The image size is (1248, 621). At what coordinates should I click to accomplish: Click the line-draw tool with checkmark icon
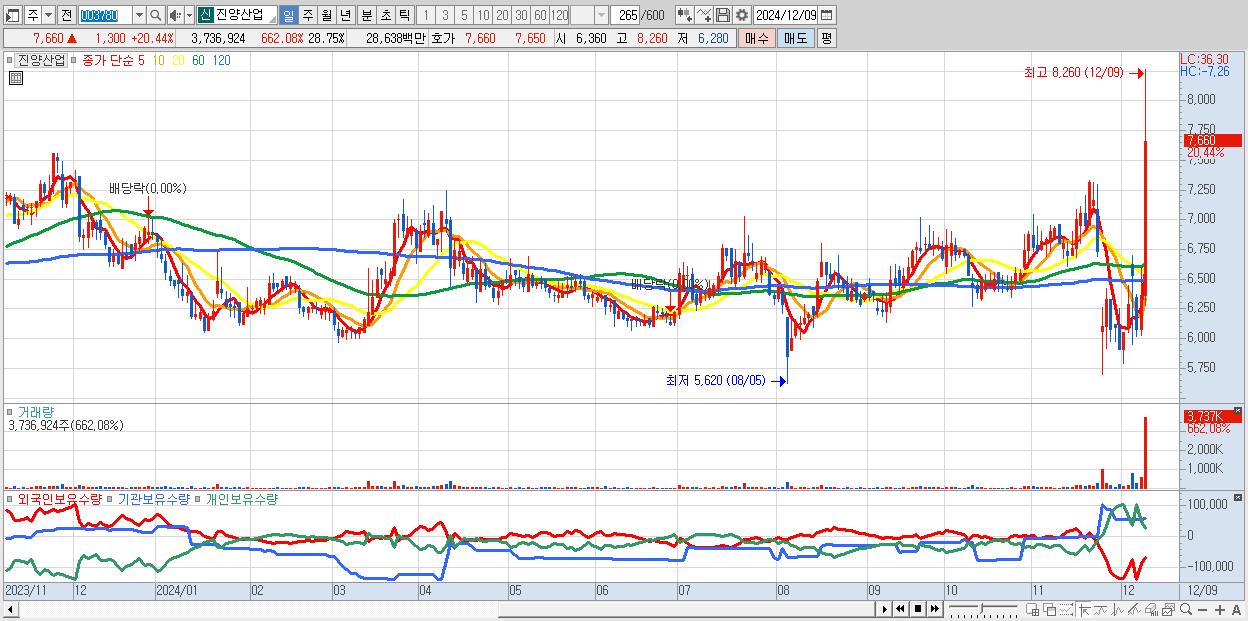click(704, 15)
